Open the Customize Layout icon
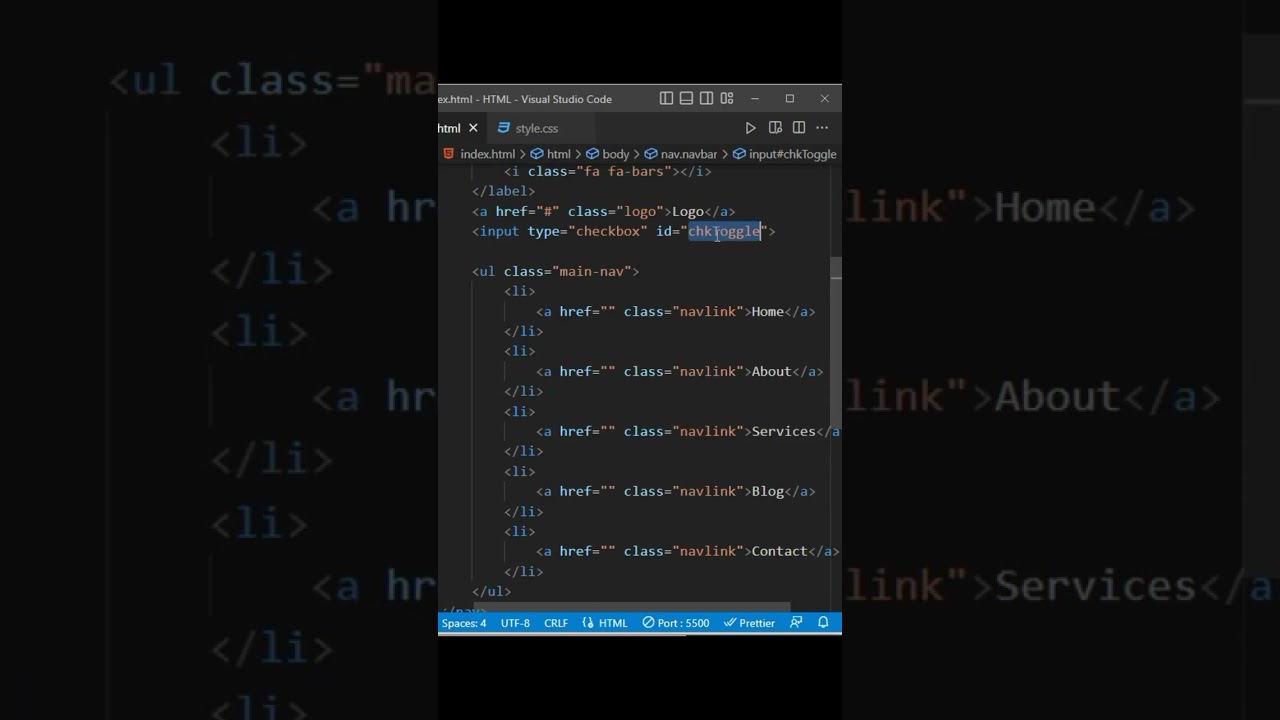The image size is (1280, 720). click(x=727, y=98)
